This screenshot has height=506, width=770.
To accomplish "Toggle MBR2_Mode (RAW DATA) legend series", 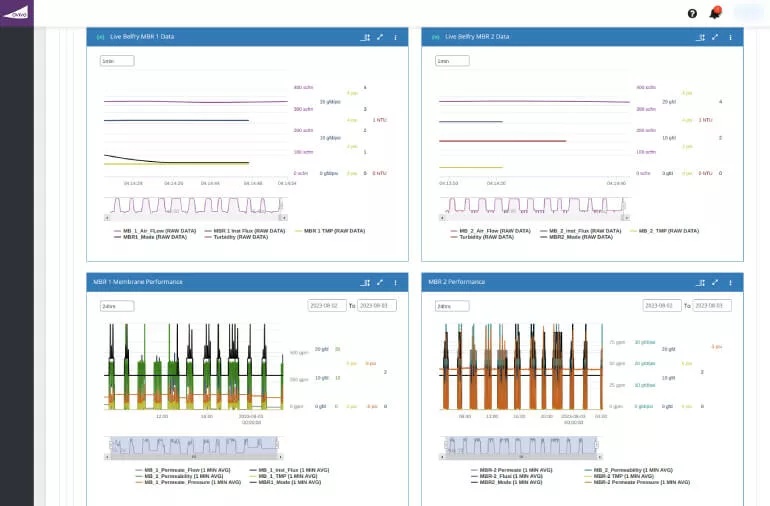I will pos(577,237).
